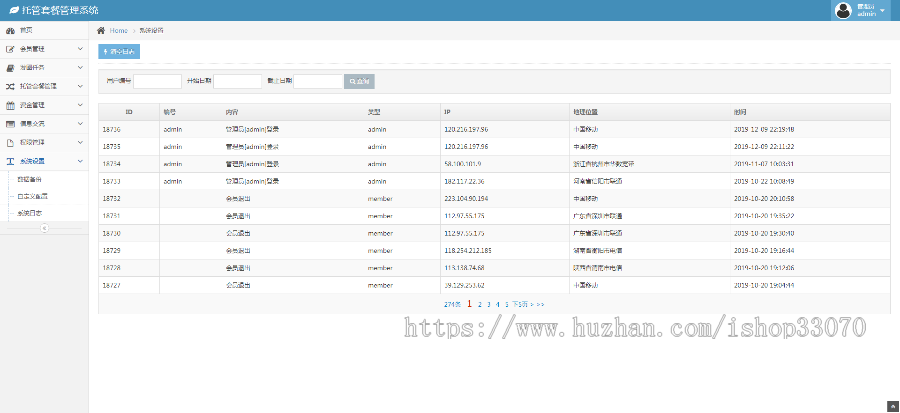Go to page 2 of log

coord(480,305)
